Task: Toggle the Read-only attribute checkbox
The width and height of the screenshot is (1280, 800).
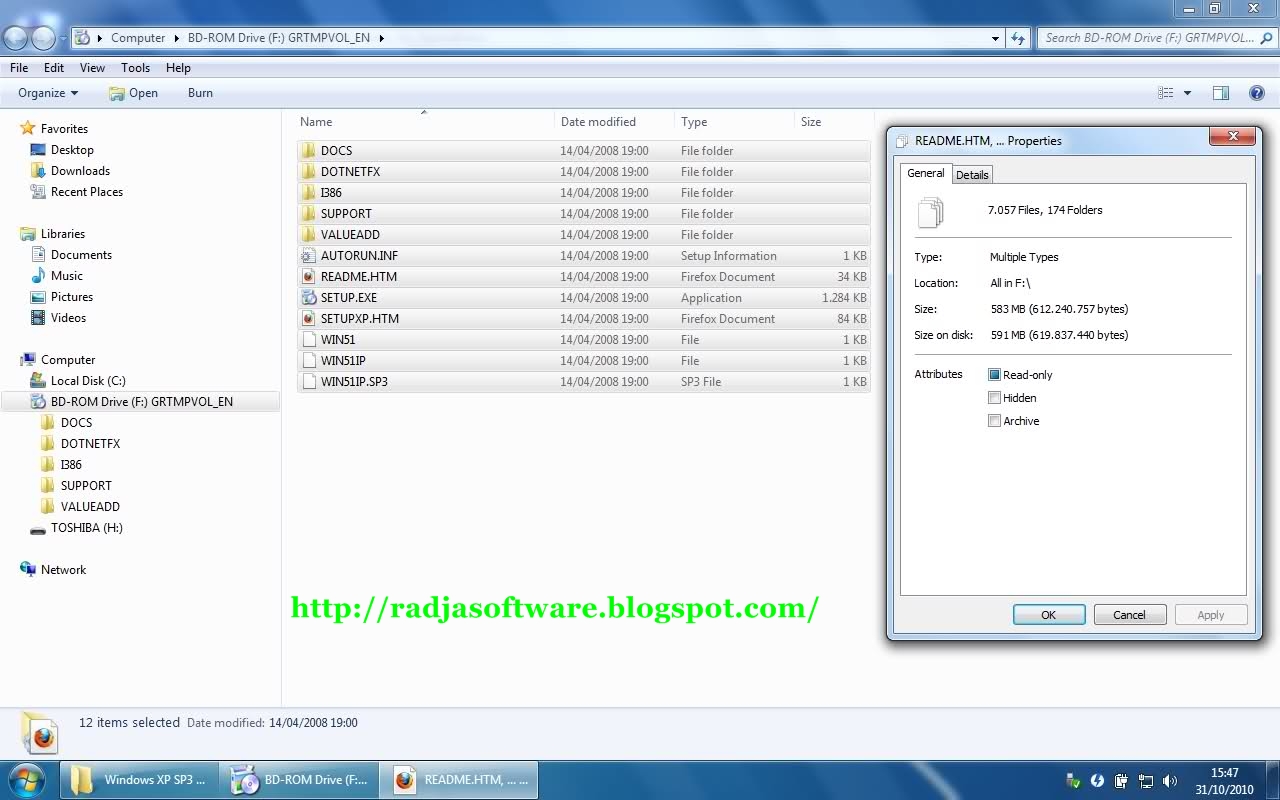Action: [x=994, y=375]
